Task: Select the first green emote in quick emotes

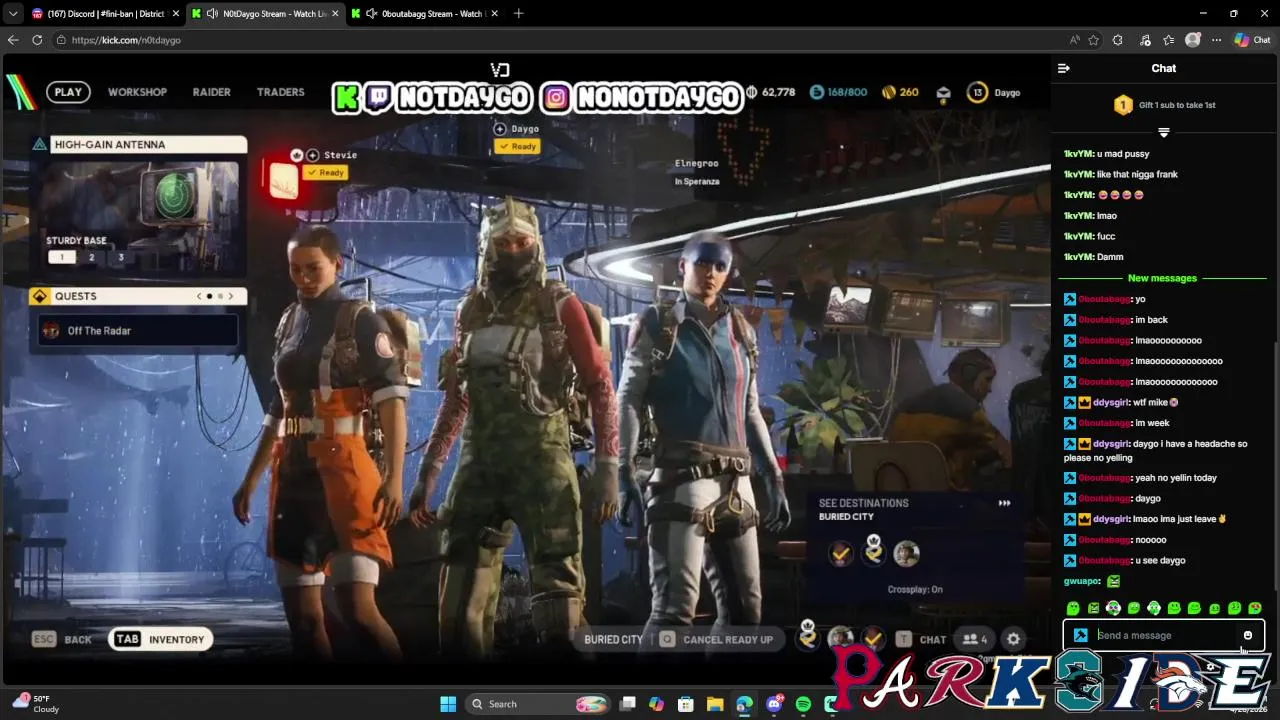Action: [1073, 608]
